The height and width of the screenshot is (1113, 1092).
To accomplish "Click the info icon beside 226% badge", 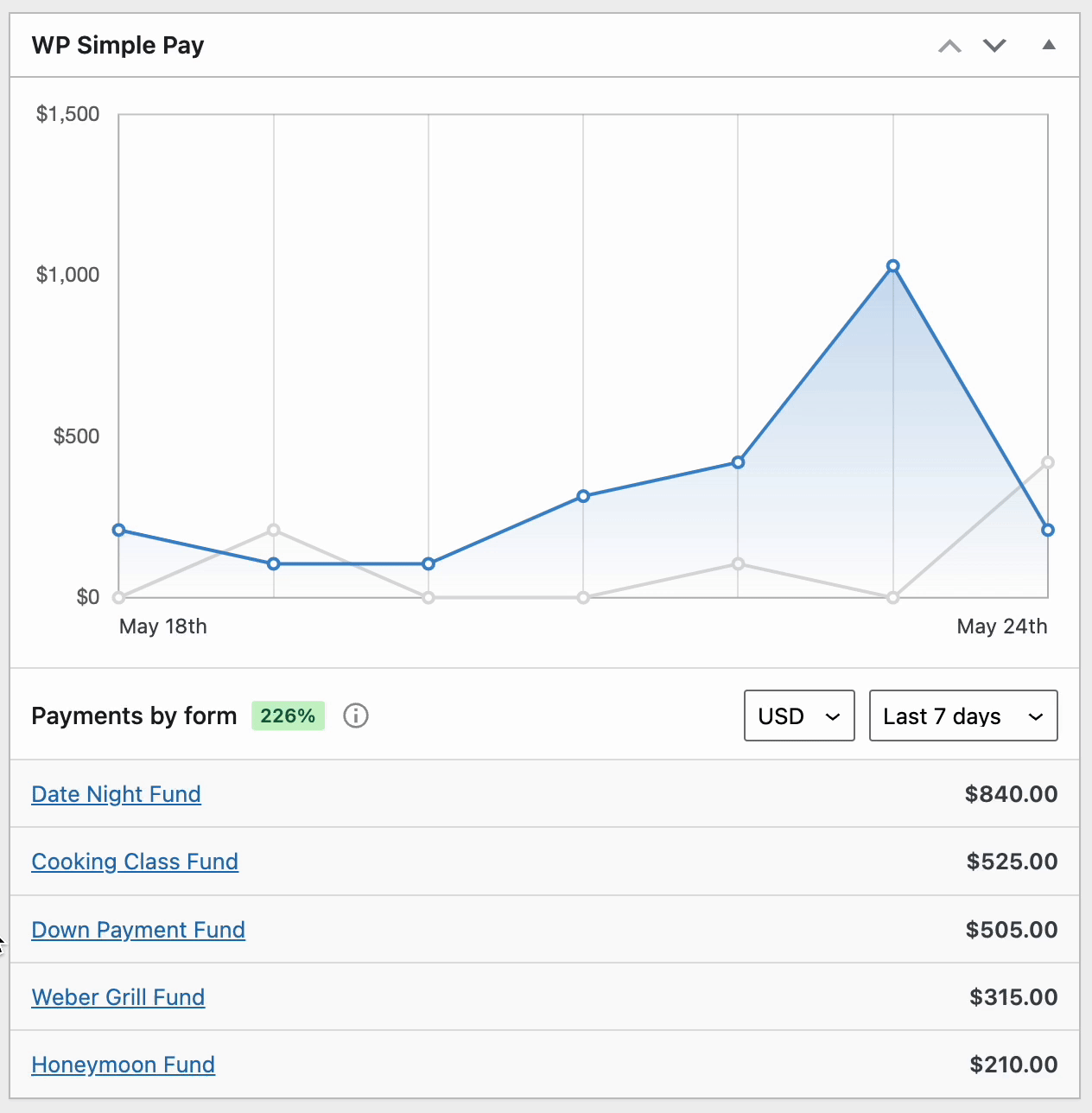I will point(355,715).
